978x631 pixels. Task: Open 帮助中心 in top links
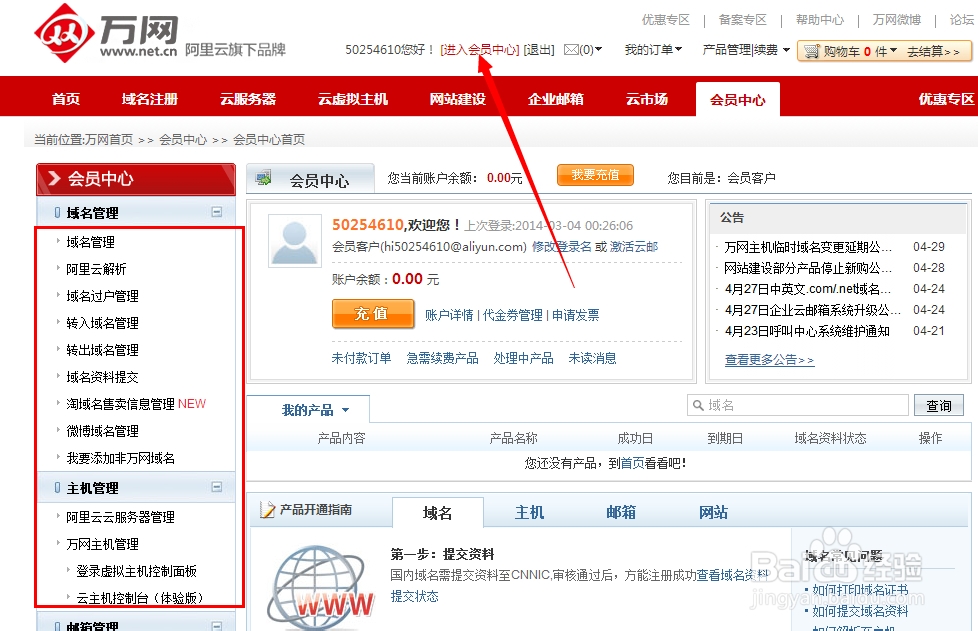click(x=820, y=20)
